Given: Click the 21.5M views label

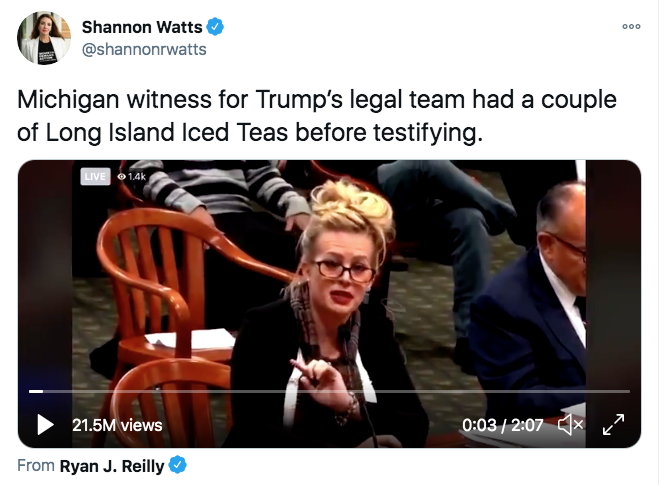Looking at the screenshot, I should coord(117,425).
